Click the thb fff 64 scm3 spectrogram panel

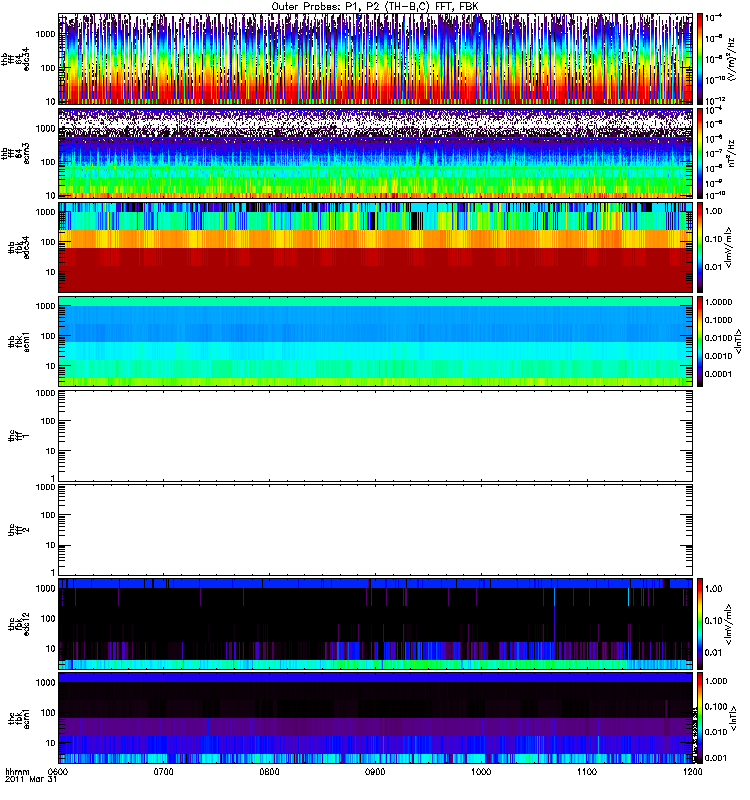(375, 152)
